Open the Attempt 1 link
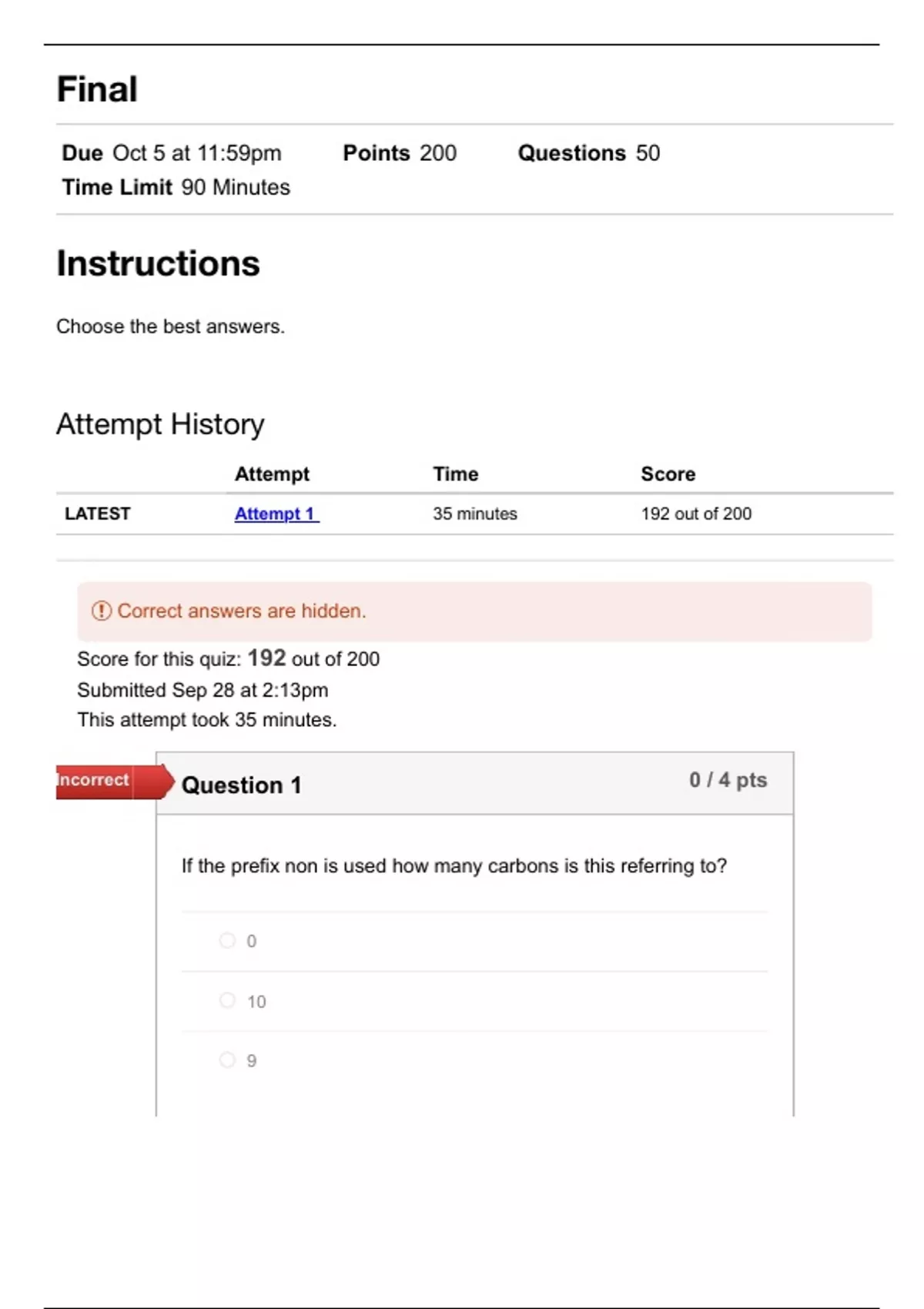The width and height of the screenshot is (924, 1309). click(276, 514)
